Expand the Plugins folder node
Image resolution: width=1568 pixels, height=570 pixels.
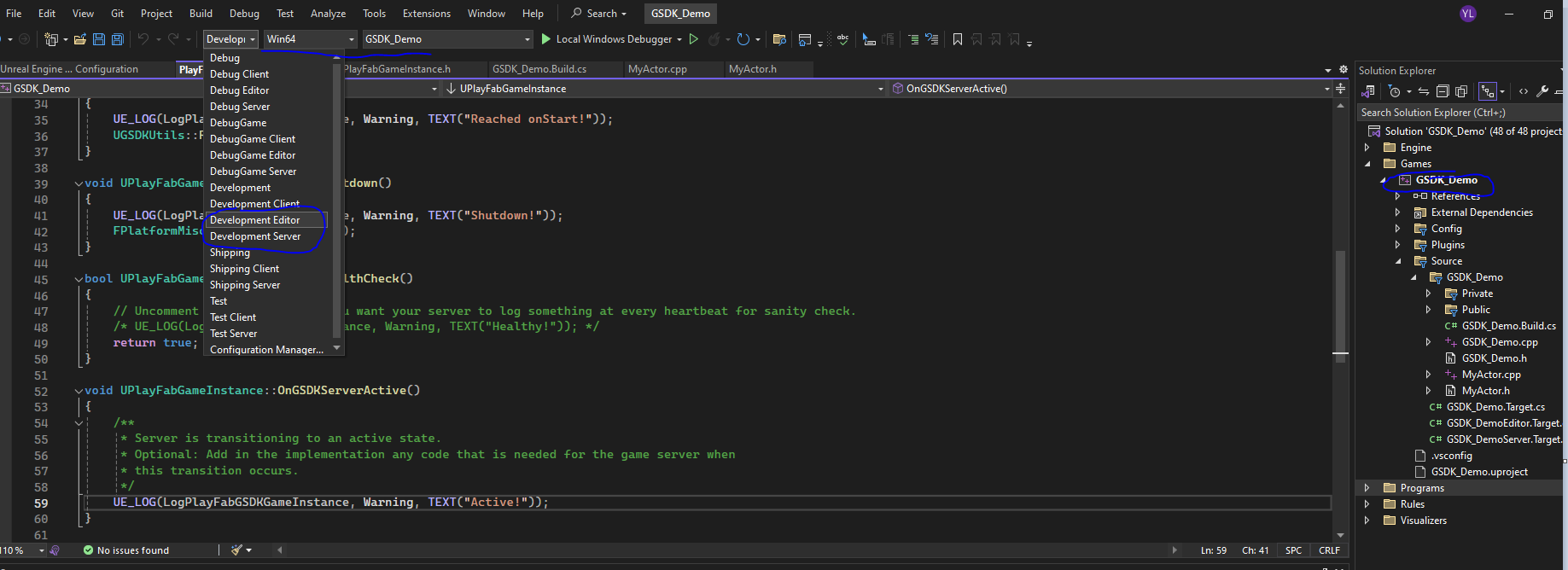tap(1398, 245)
